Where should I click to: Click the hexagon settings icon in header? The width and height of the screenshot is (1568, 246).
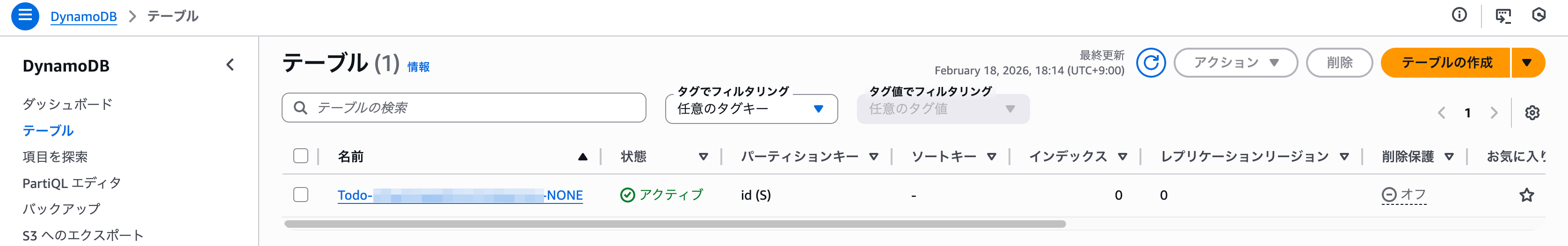[x=1539, y=15]
